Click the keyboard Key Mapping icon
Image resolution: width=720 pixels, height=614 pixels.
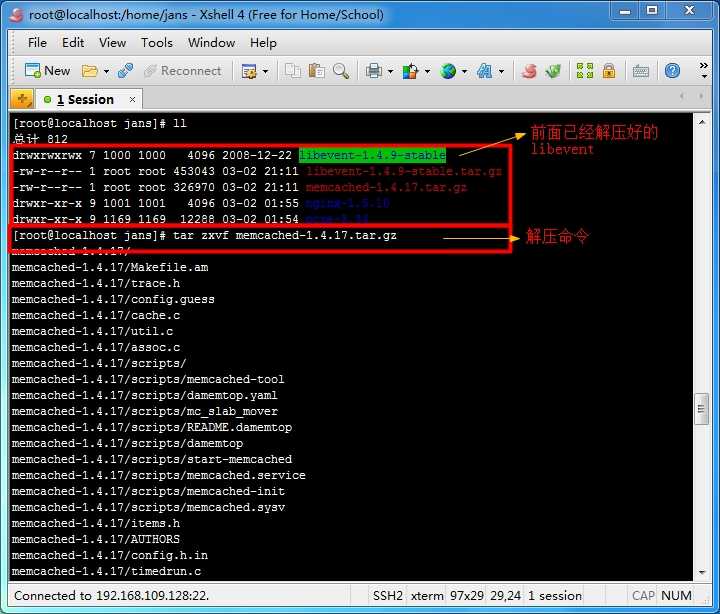tap(641, 71)
